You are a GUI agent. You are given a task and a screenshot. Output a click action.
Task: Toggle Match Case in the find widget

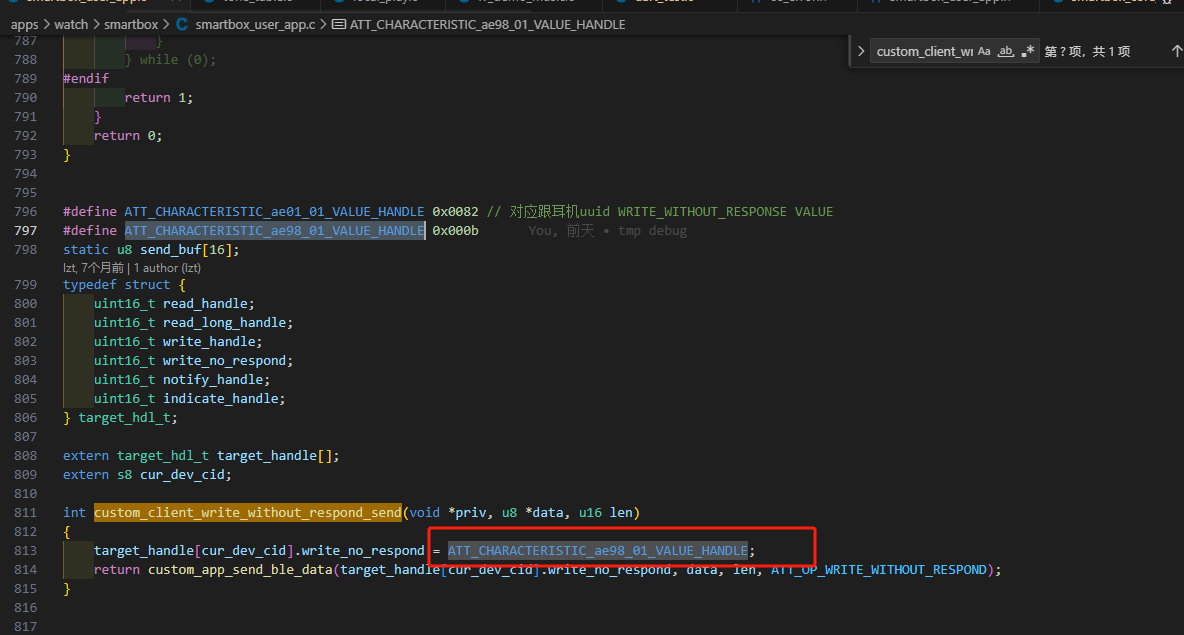pos(984,51)
